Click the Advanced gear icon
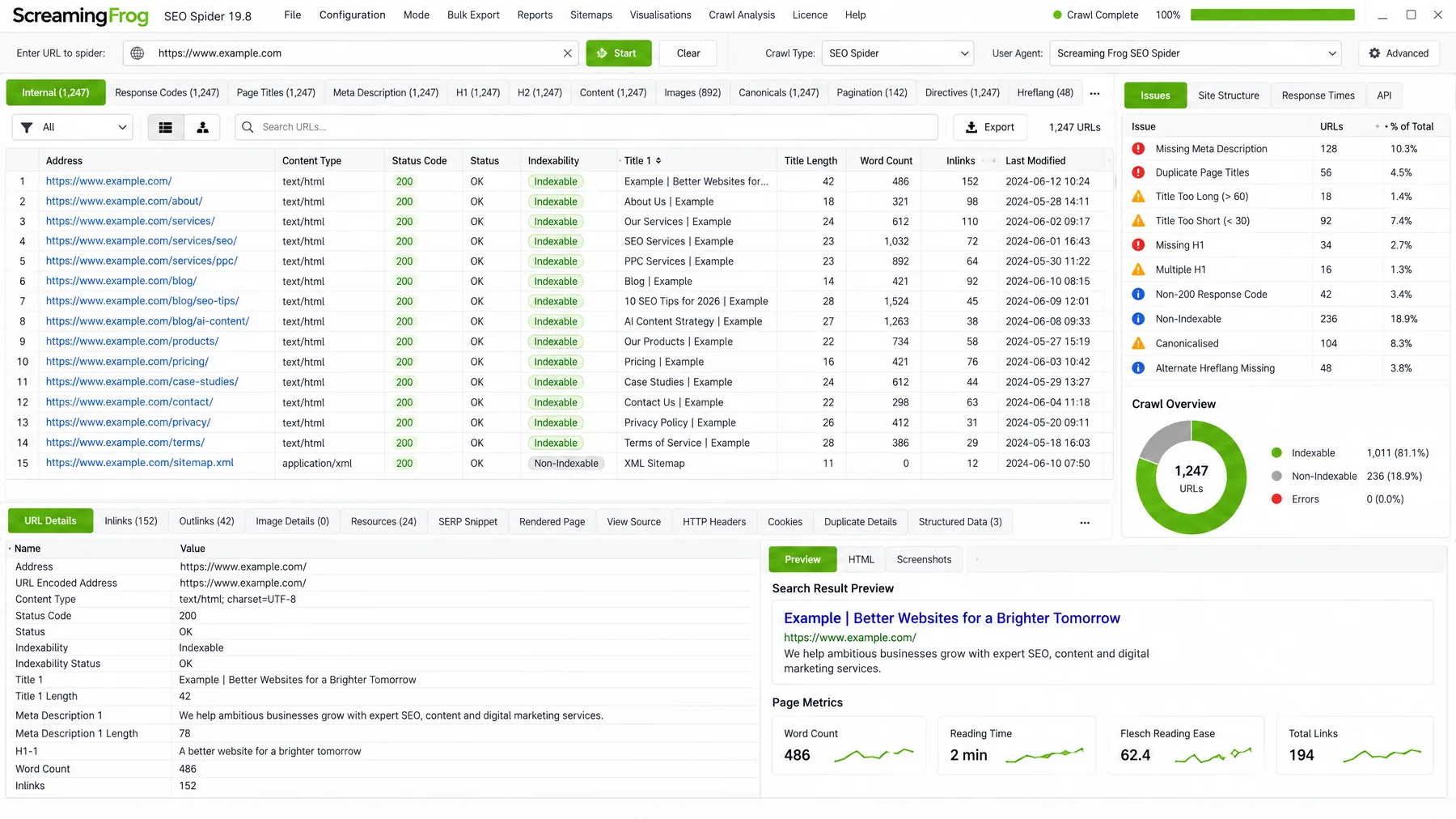Screen dimensions: 1456x819 coord(1374,53)
